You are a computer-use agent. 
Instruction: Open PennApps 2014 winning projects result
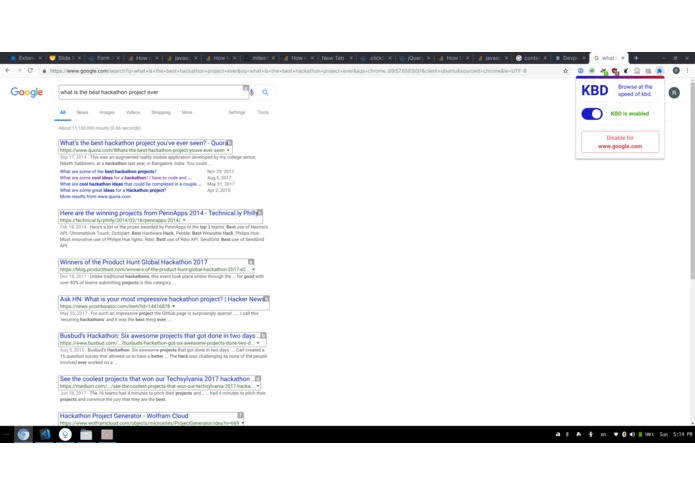pyautogui.click(x=159, y=213)
